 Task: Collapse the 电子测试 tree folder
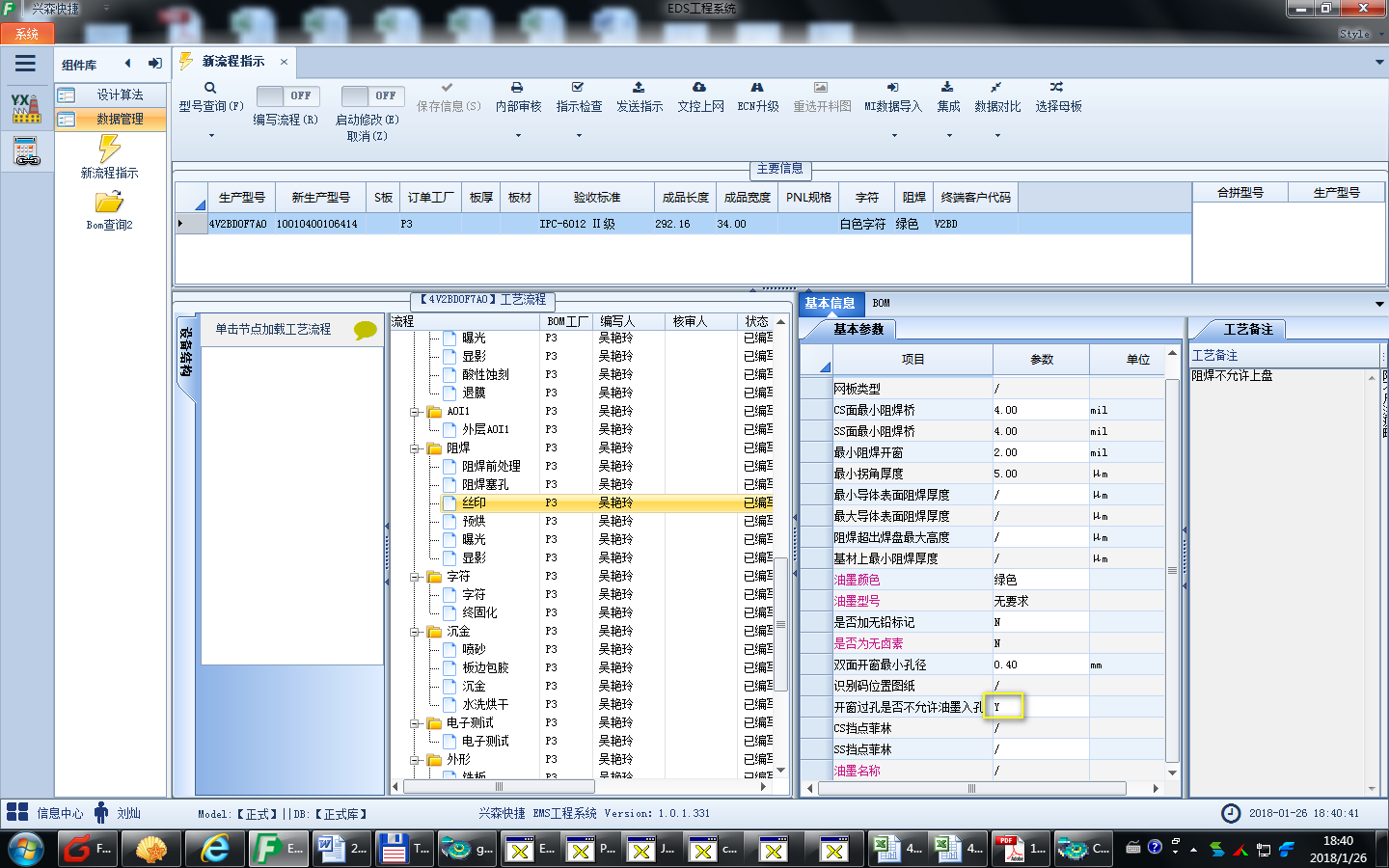tap(416, 723)
